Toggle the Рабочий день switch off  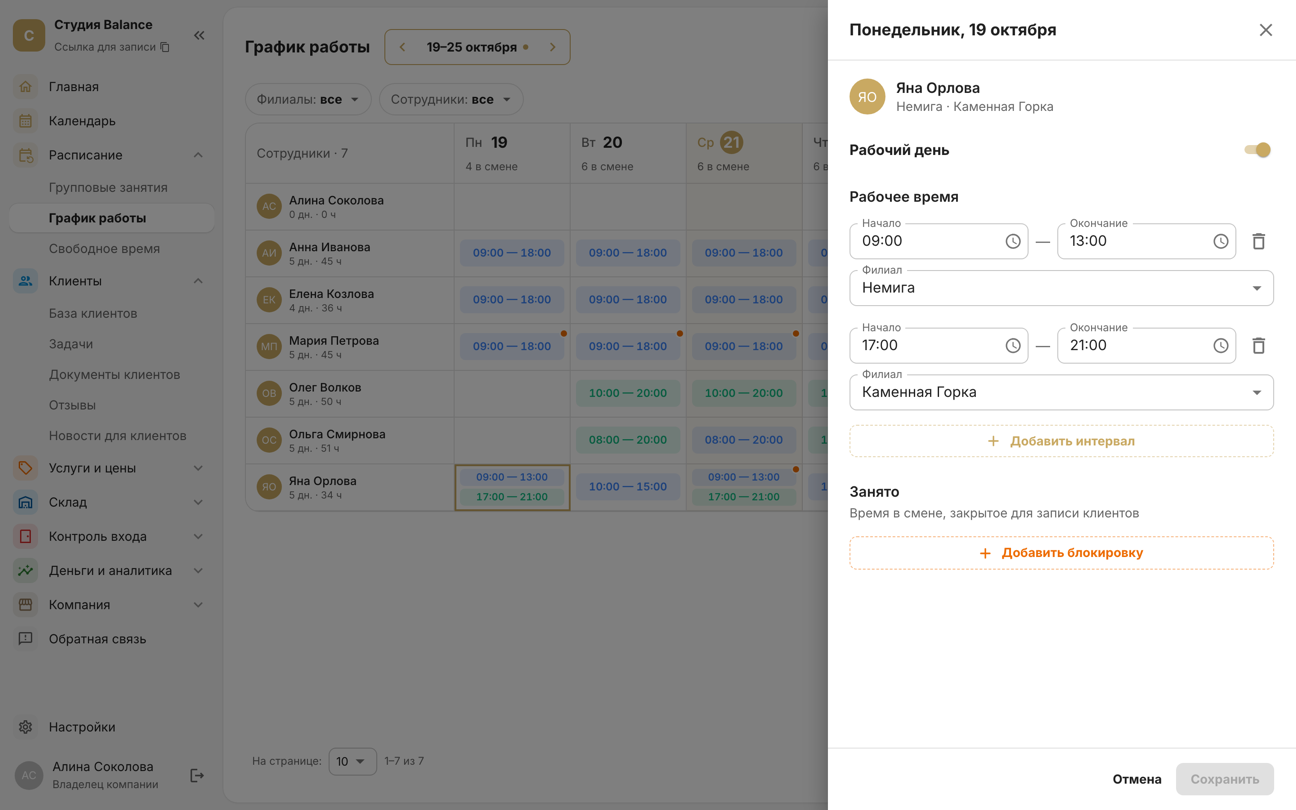tap(1257, 150)
